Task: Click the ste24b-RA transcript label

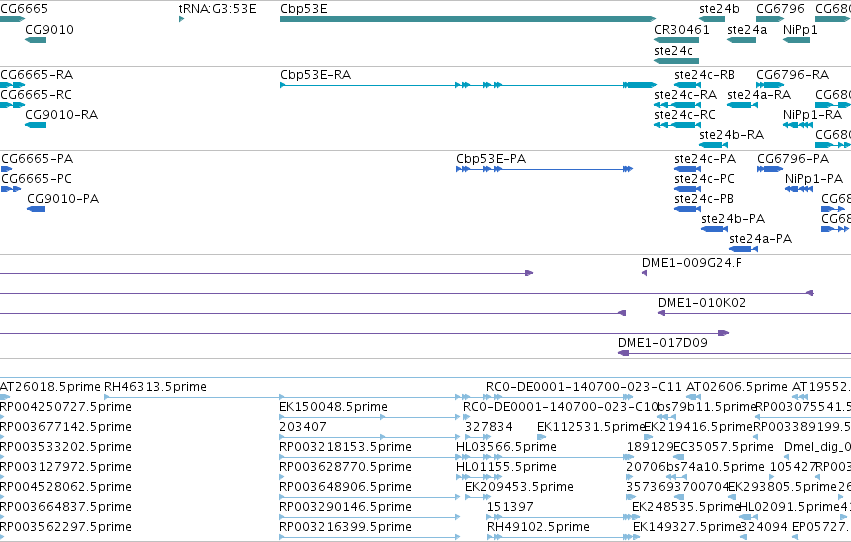Action: 732,135
